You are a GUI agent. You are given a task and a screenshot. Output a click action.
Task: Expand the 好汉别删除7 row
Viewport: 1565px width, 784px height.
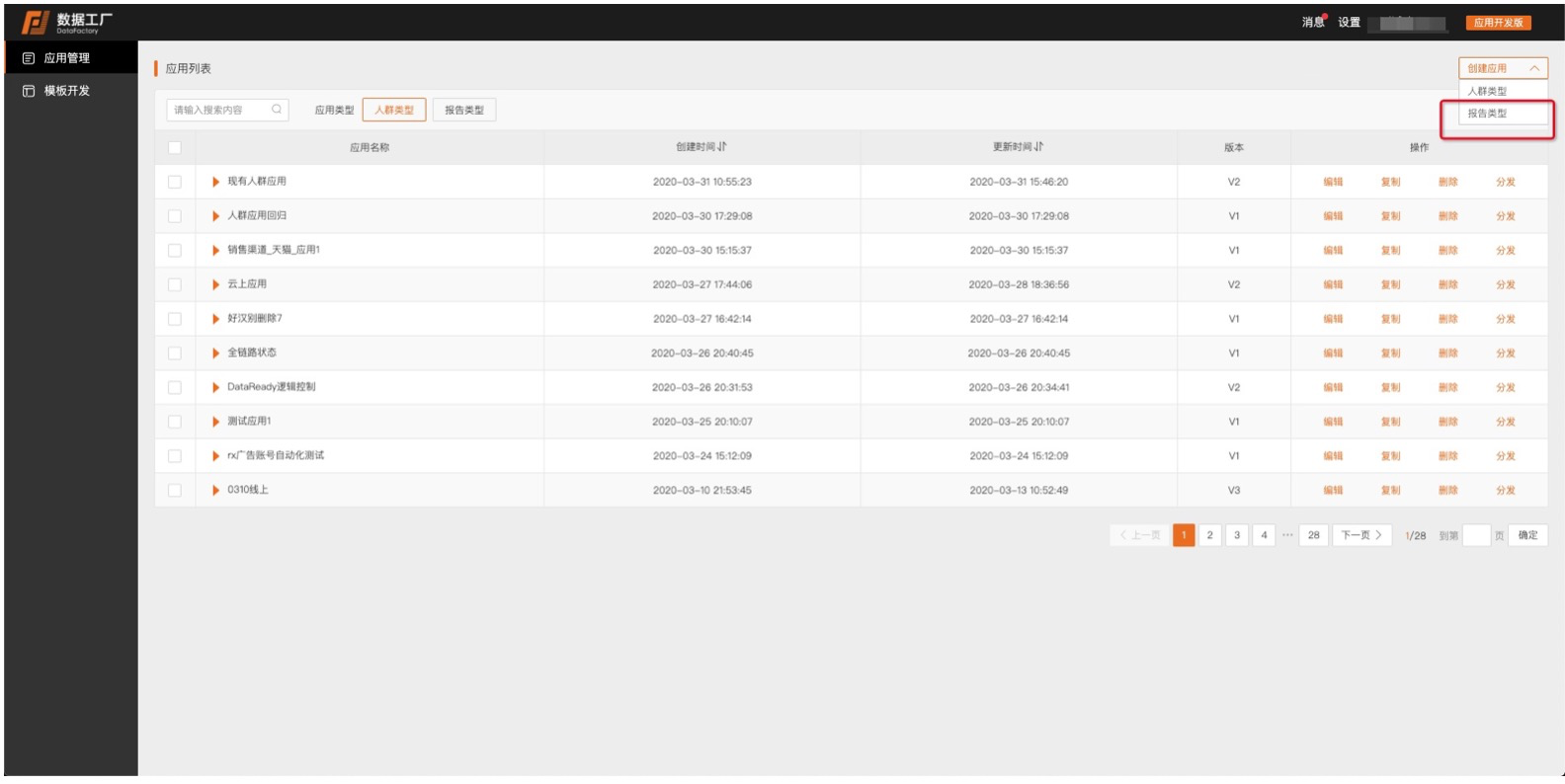[x=215, y=319]
